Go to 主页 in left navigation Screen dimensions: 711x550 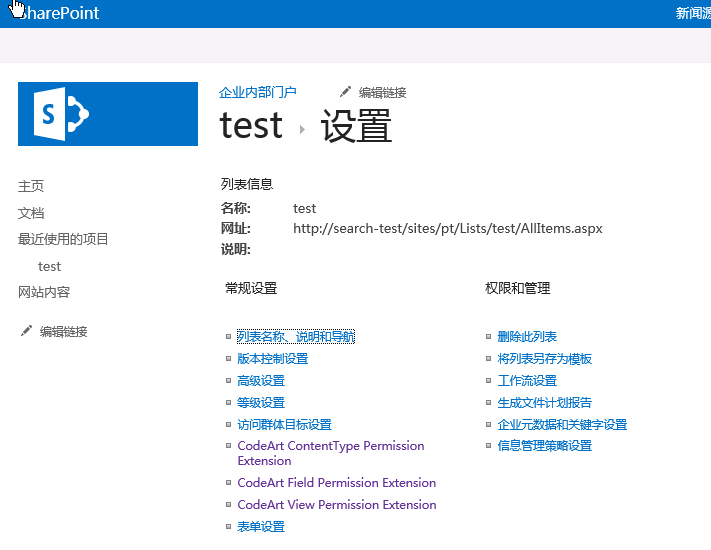(31, 186)
